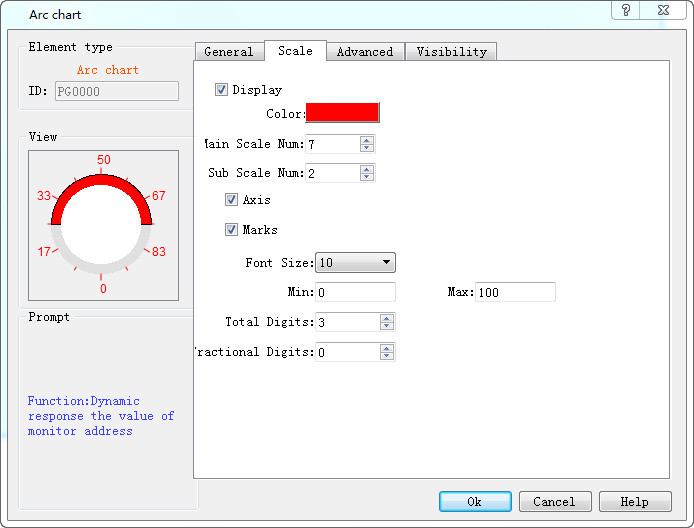
Task: Switch to the General tab
Action: (x=229, y=52)
